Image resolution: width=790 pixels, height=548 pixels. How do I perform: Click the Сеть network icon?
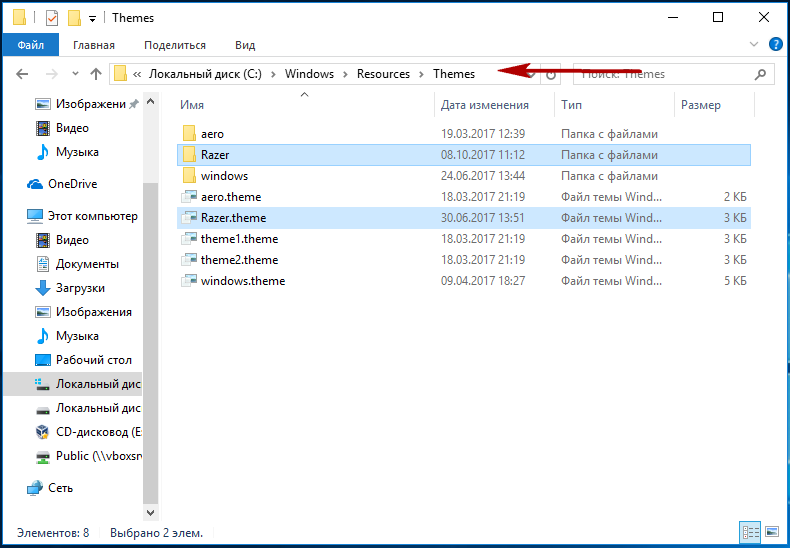click(35, 489)
